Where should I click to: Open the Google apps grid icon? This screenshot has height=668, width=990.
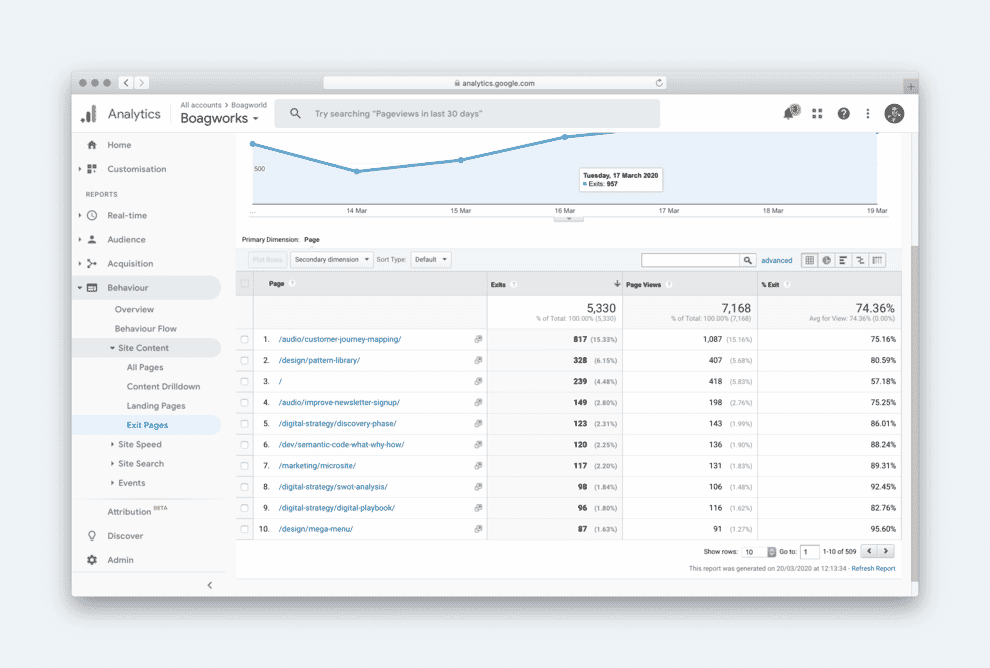(817, 114)
